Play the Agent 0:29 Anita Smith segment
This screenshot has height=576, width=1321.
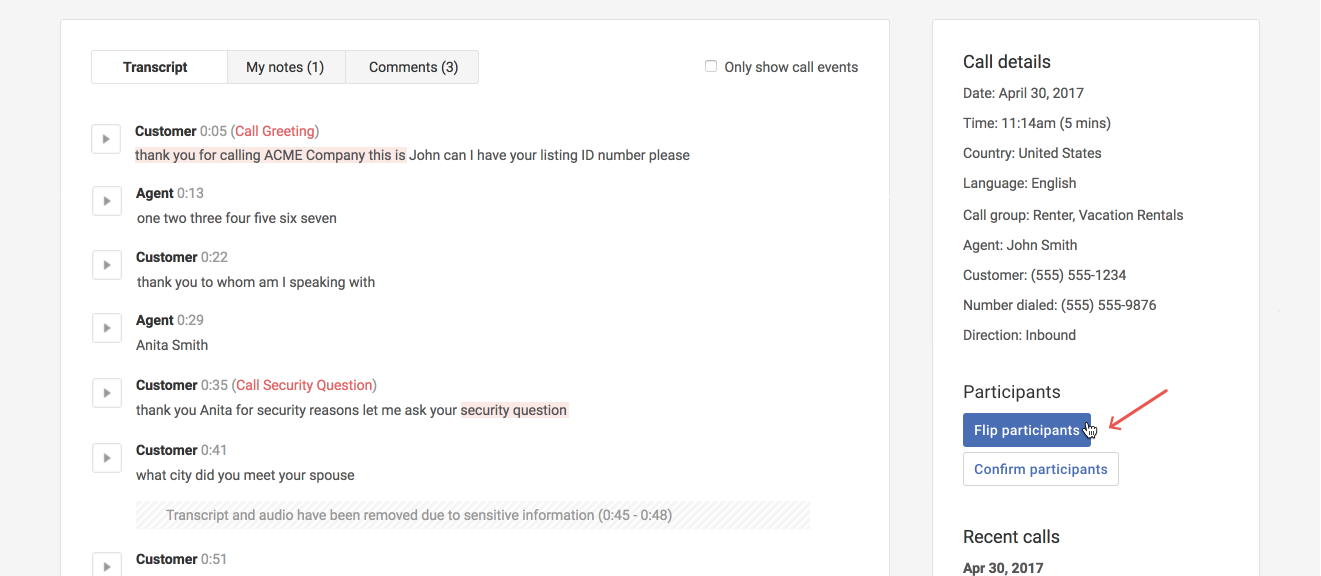pyautogui.click(x=106, y=328)
